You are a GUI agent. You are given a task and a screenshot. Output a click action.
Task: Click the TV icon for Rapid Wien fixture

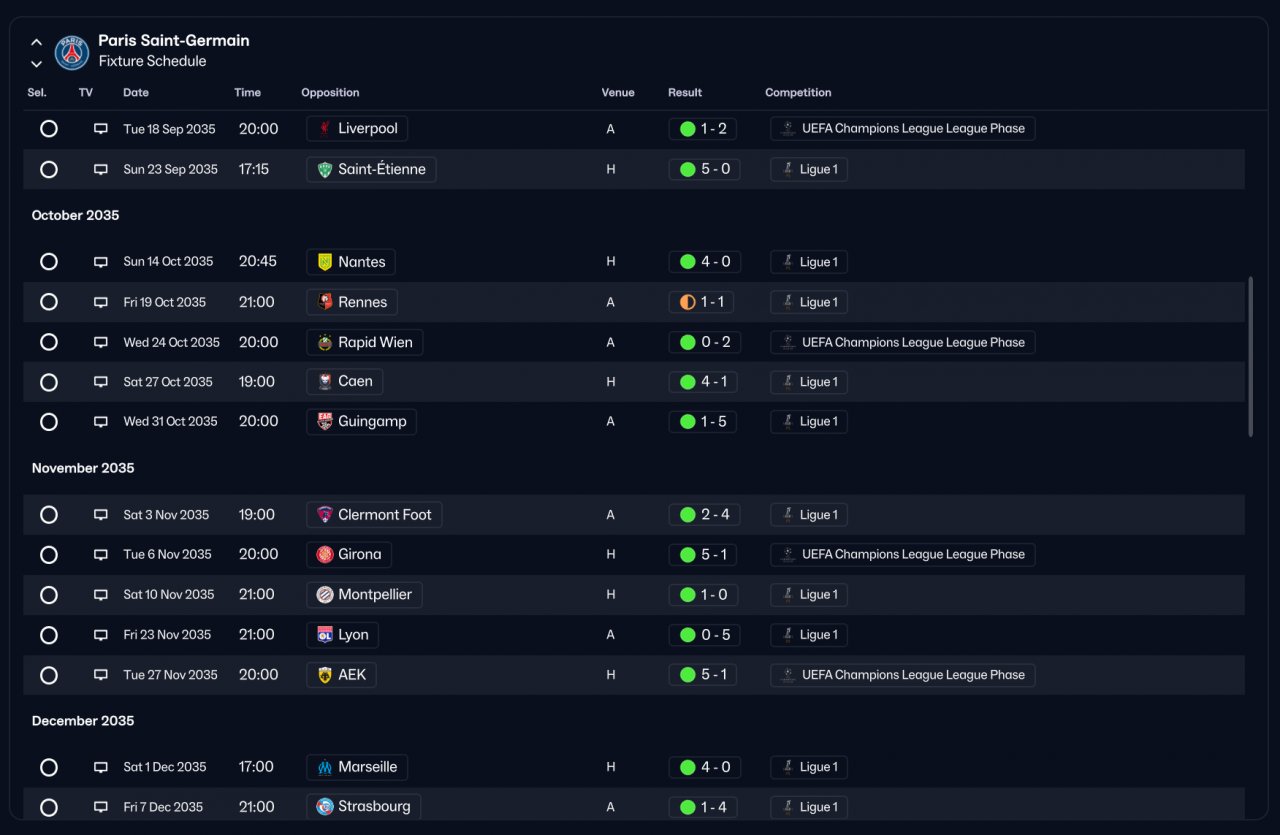click(x=101, y=342)
